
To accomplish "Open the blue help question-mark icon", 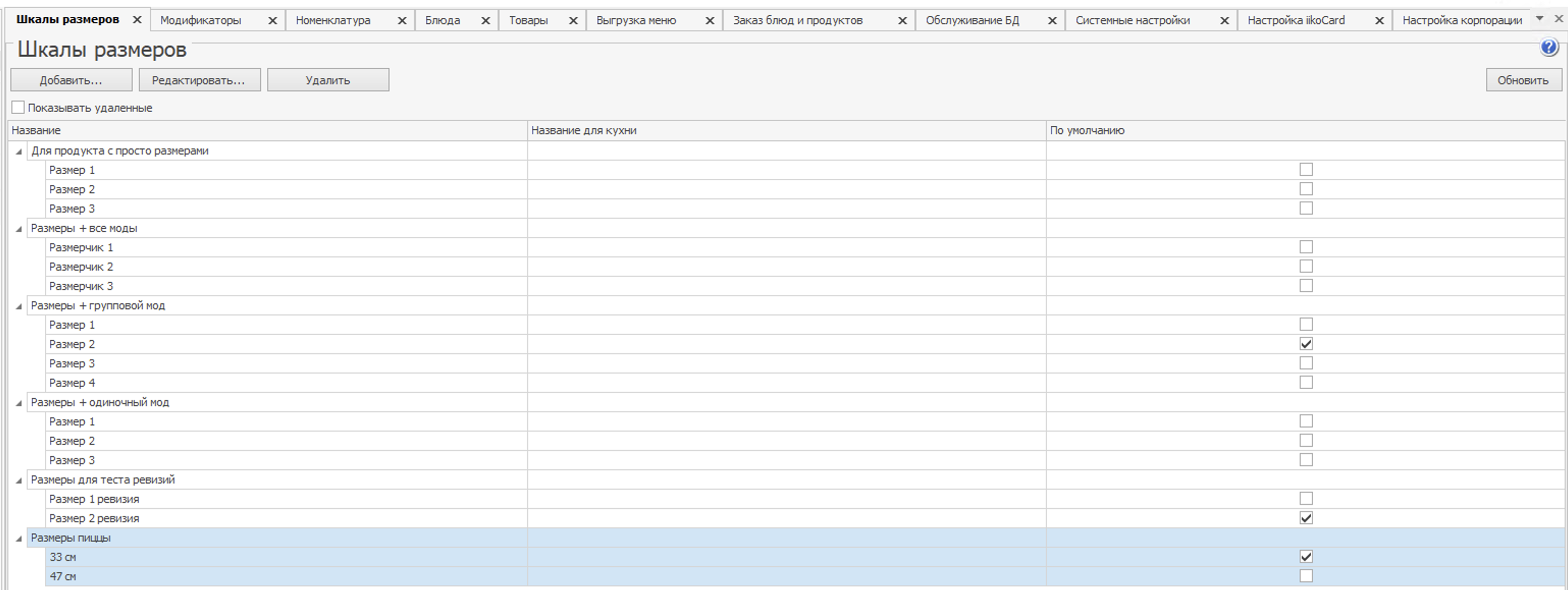I will coord(1549,47).
